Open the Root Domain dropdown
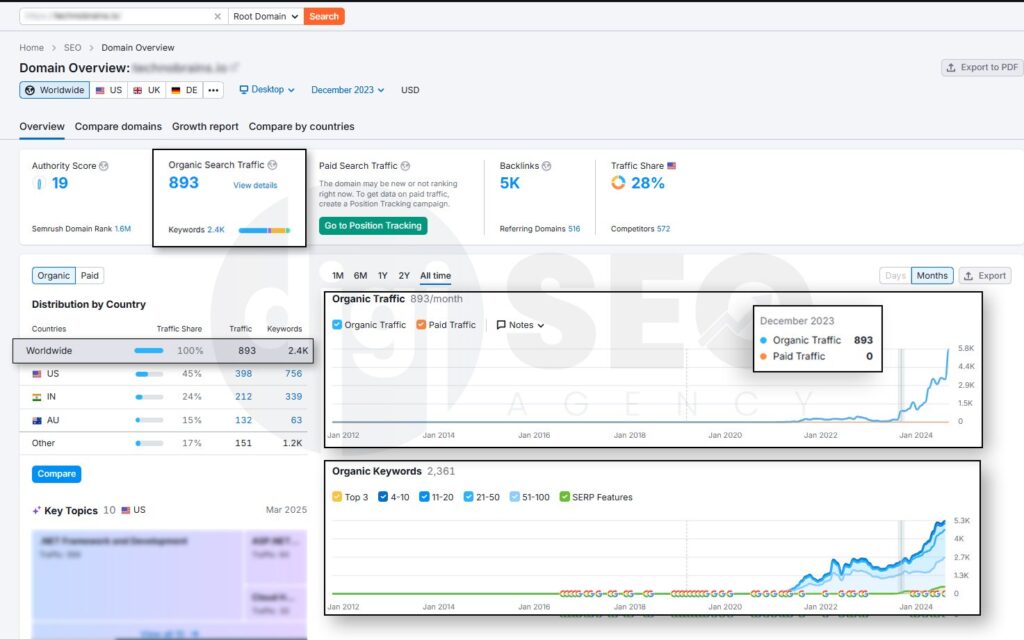Screen dimensions: 1024x640 266,16
